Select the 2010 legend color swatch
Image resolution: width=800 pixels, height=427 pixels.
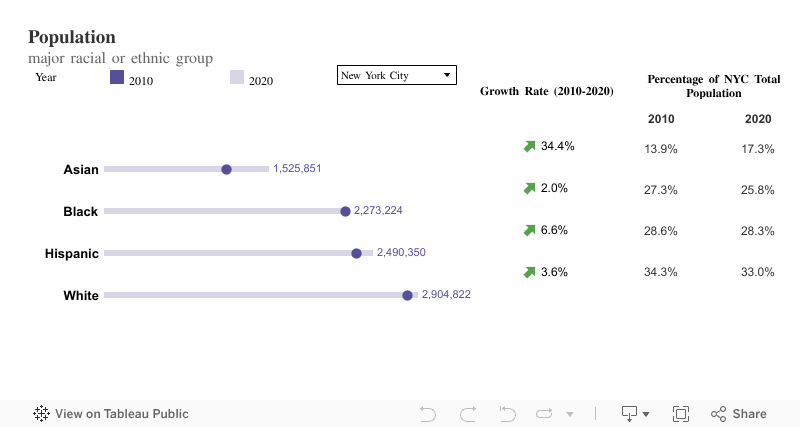click(x=117, y=77)
